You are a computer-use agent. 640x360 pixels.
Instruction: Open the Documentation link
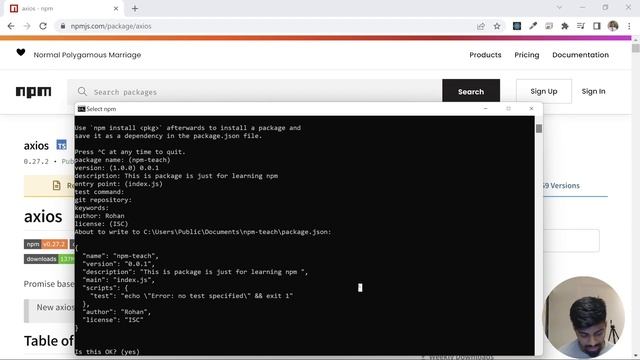click(580, 55)
